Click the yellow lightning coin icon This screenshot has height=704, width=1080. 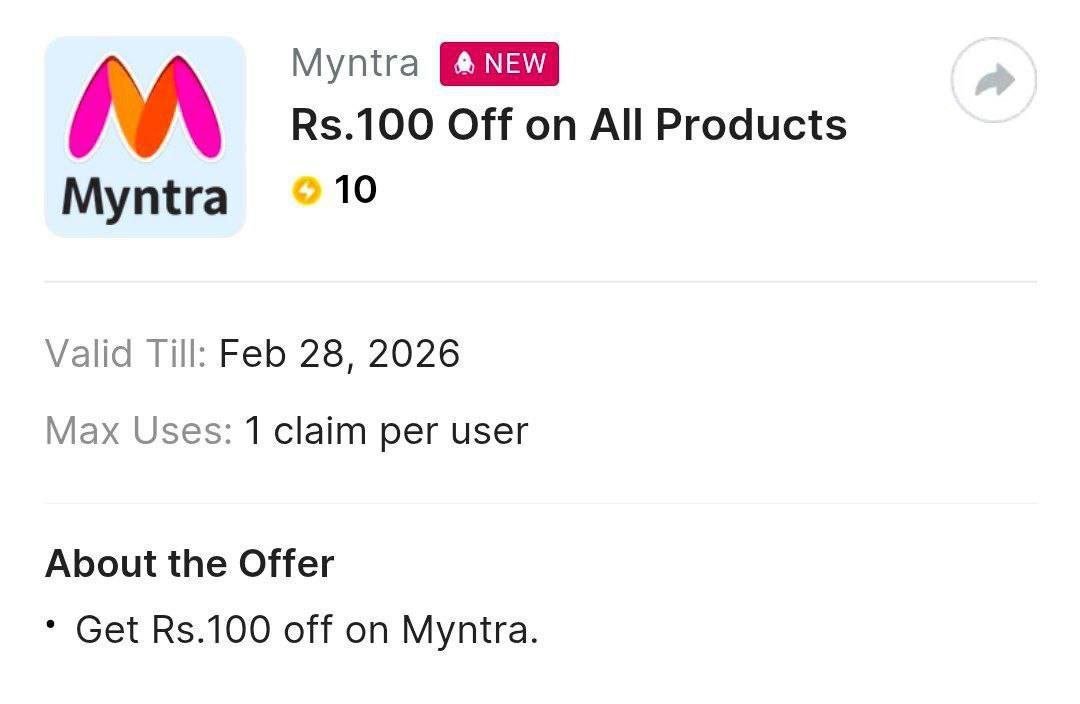click(x=306, y=190)
